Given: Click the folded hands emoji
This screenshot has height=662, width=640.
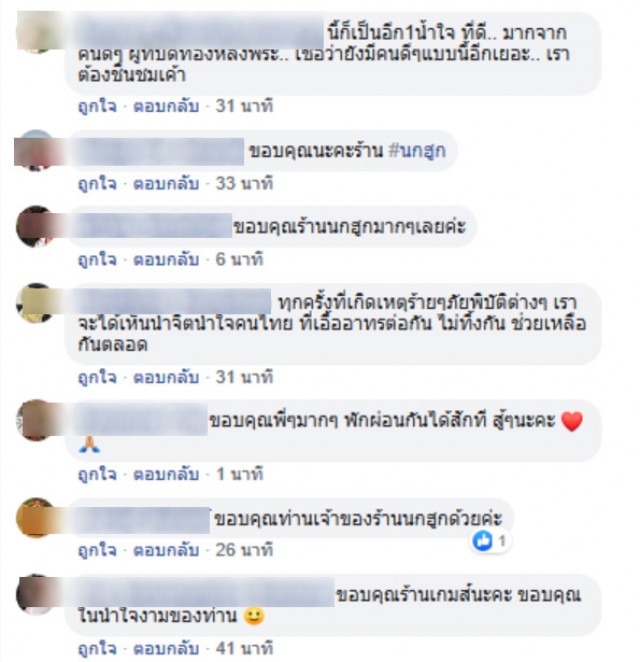Looking at the screenshot, I should click(x=89, y=444).
